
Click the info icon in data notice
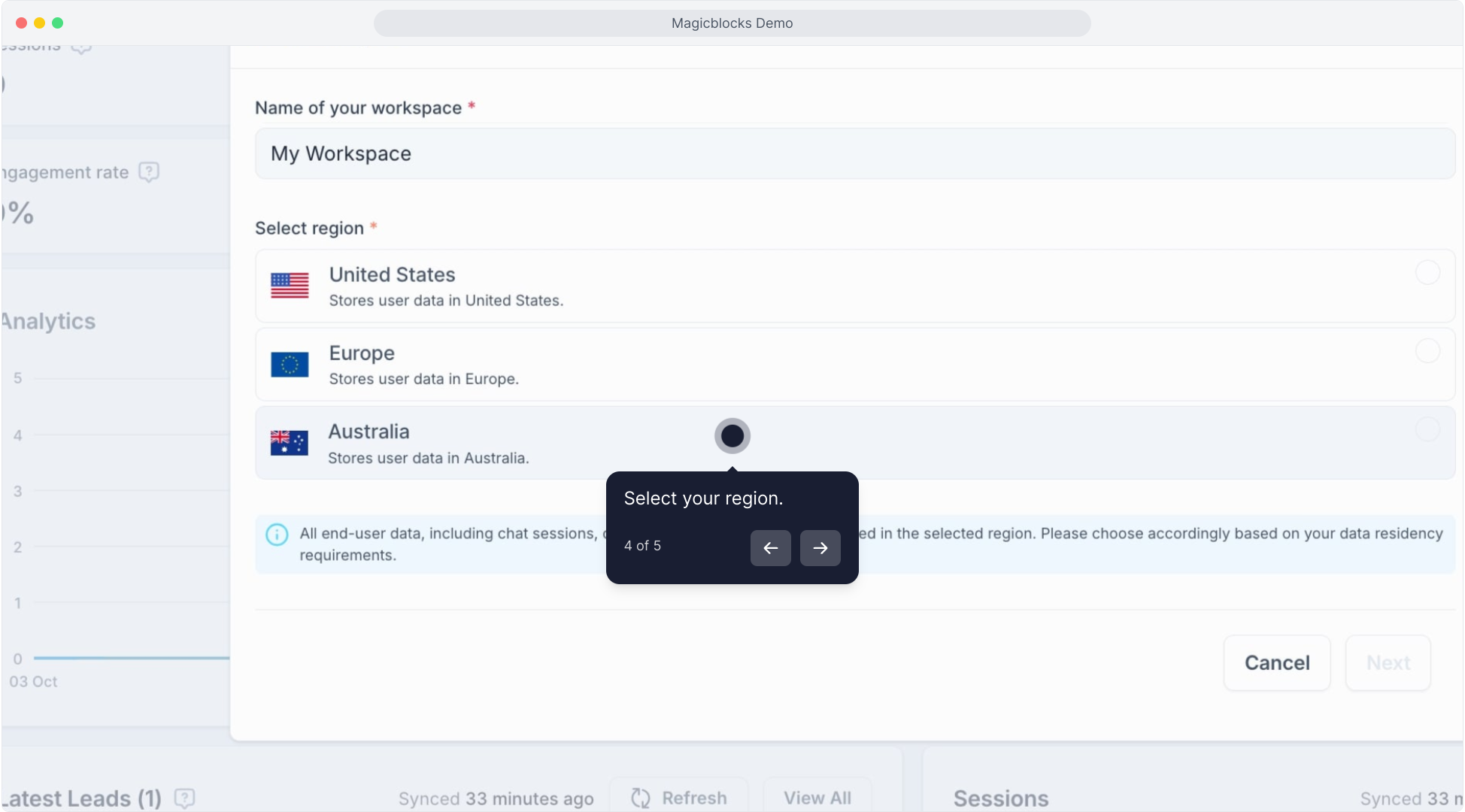277,535
